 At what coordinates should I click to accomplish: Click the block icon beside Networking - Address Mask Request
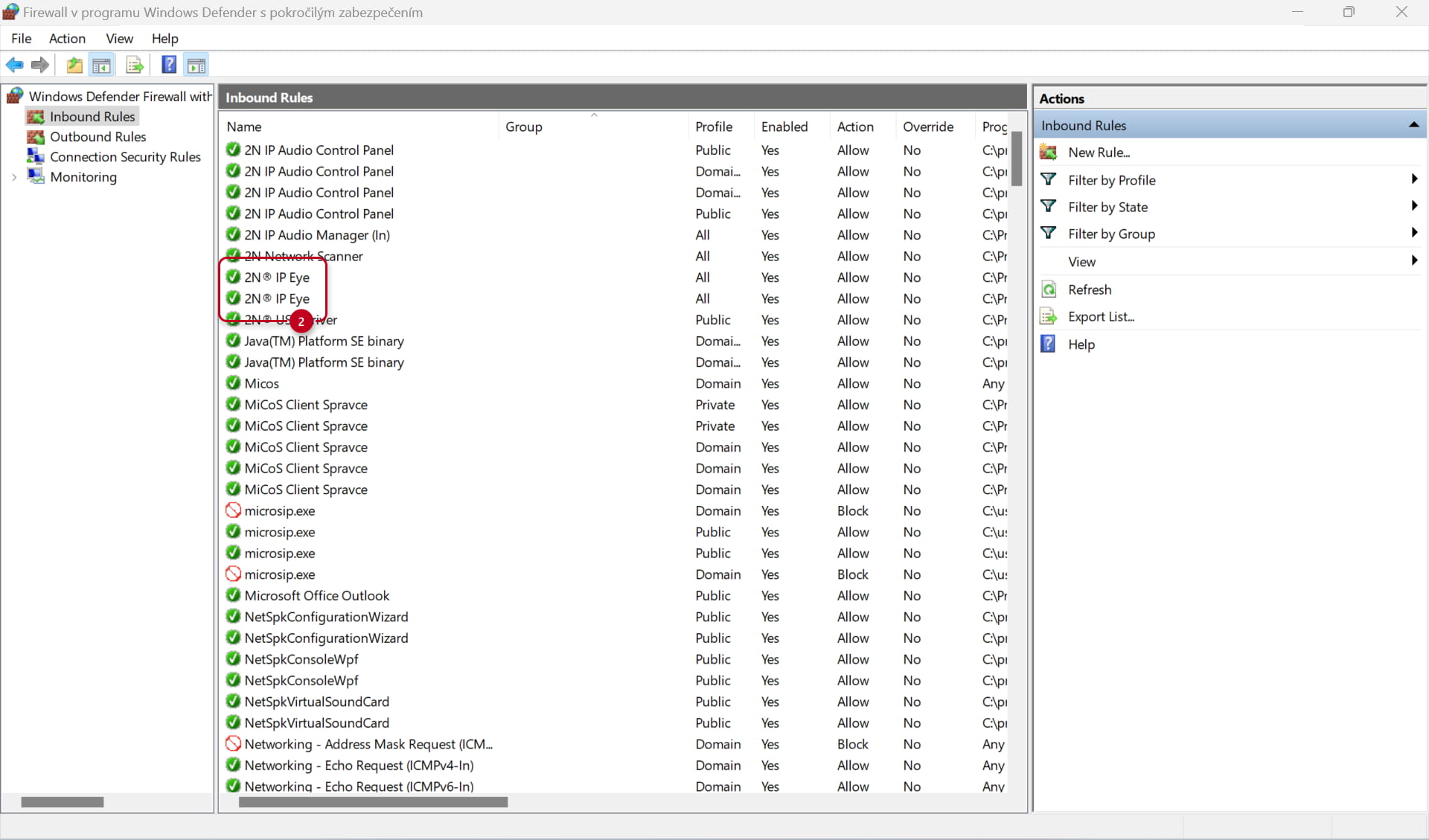click(233, 744)
